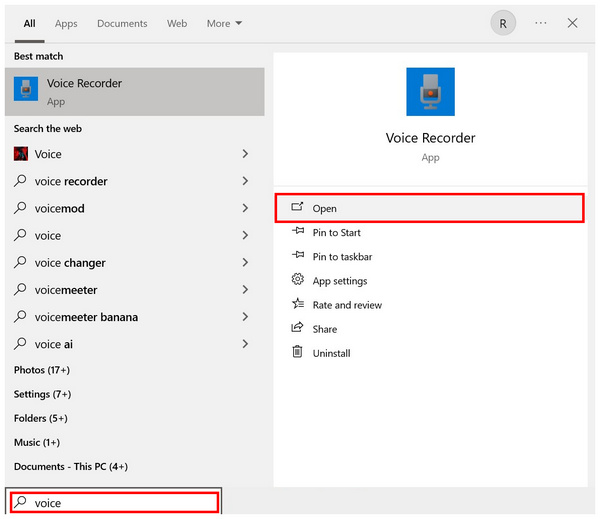The image size is (600, 519).
Task: Open the R user account avatar
Action: click(x=503, y=23)
